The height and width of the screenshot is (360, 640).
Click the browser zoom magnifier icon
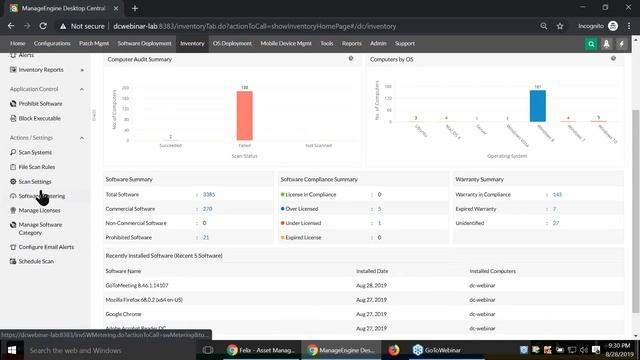click(544, 26)
